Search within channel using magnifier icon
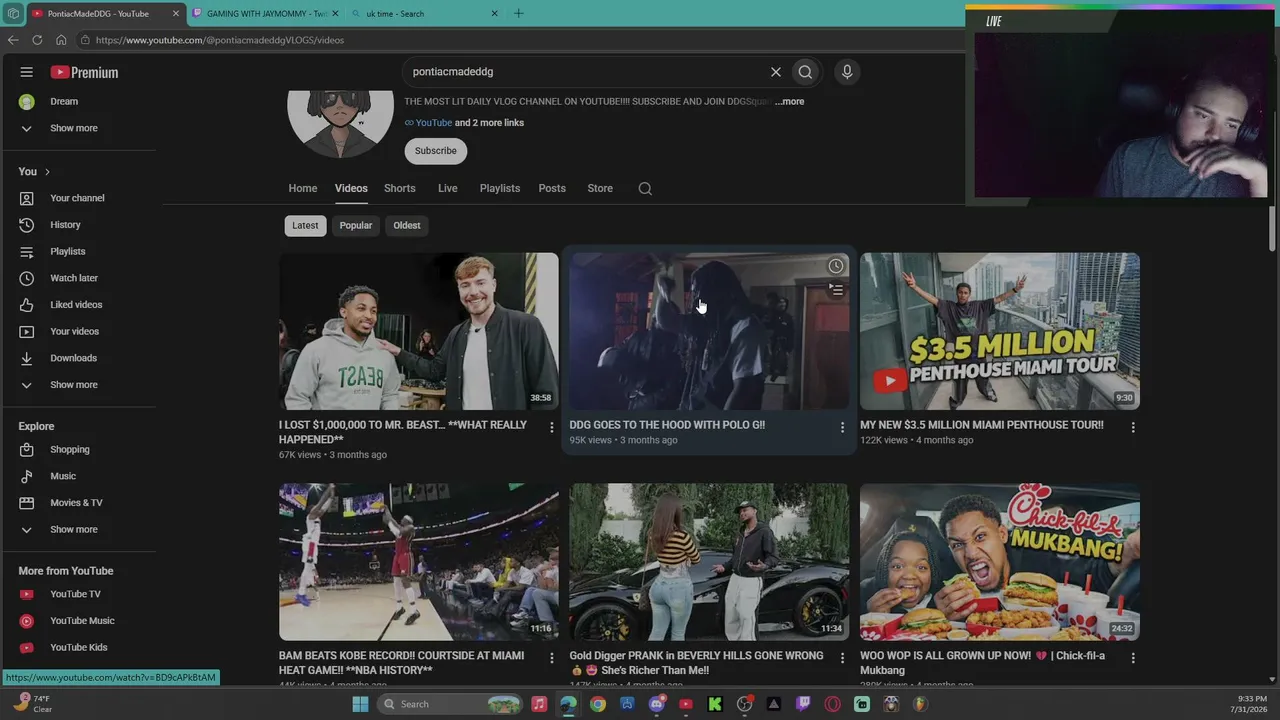This screenshot has width=1280, height=720. coord(645,188)
